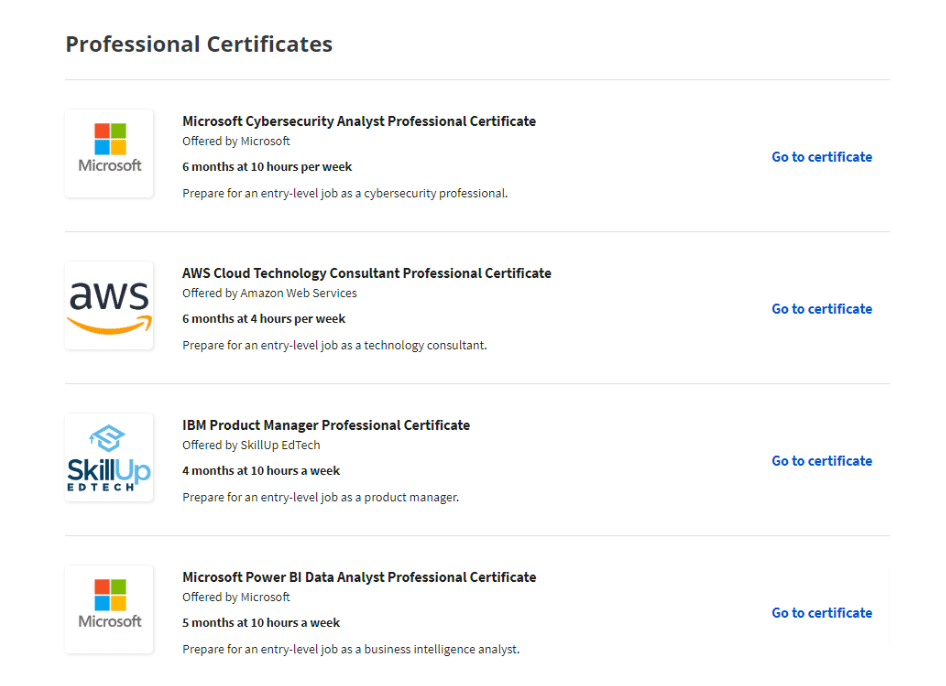
Task: Click the 'Professional Certificates' heading
Action: (x=199, y=44)
